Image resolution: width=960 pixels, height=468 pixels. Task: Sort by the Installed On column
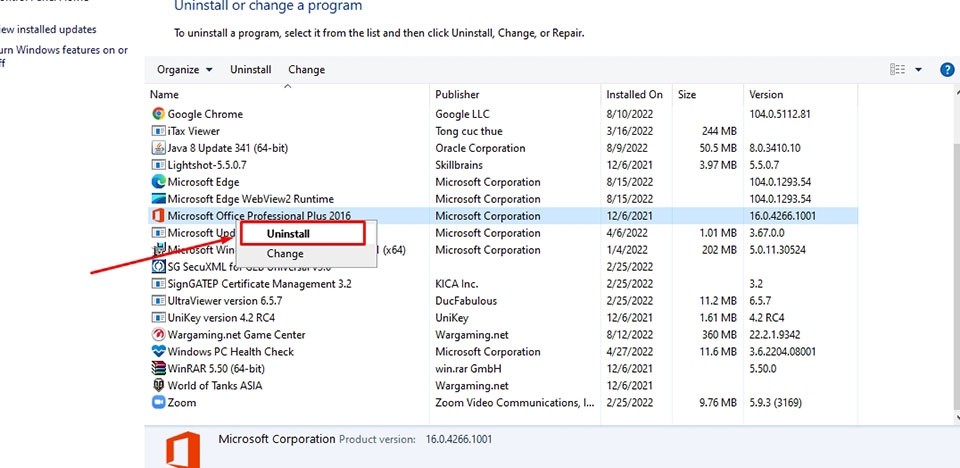(x=634, y=95)
